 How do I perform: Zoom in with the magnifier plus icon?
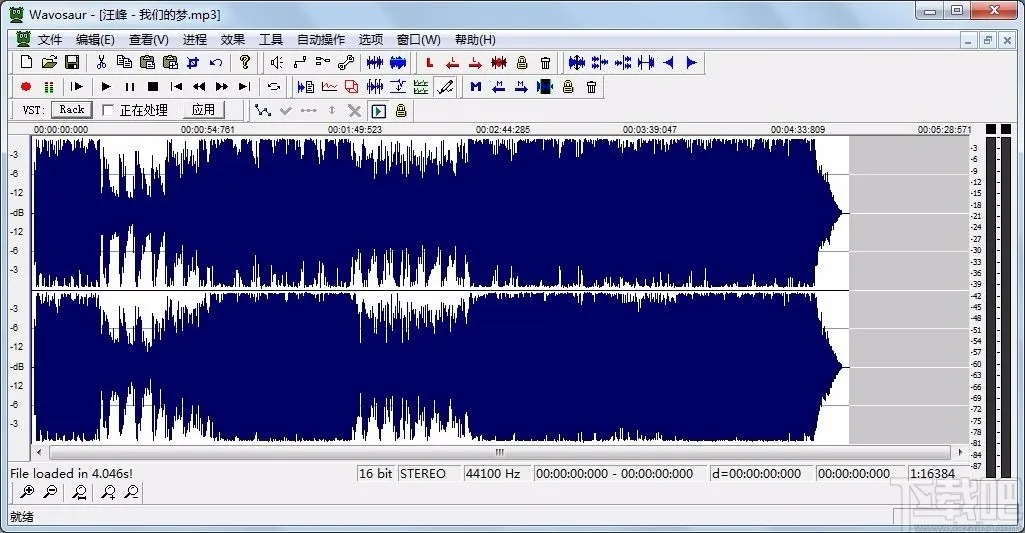[27, 492]
